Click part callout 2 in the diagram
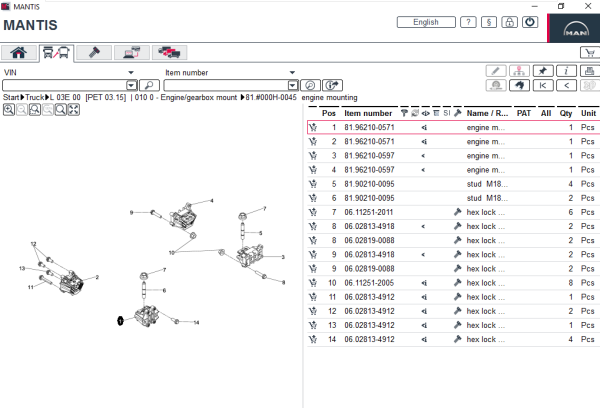The image size is (600, 408). pyautogui.click(x=97, y=277)
